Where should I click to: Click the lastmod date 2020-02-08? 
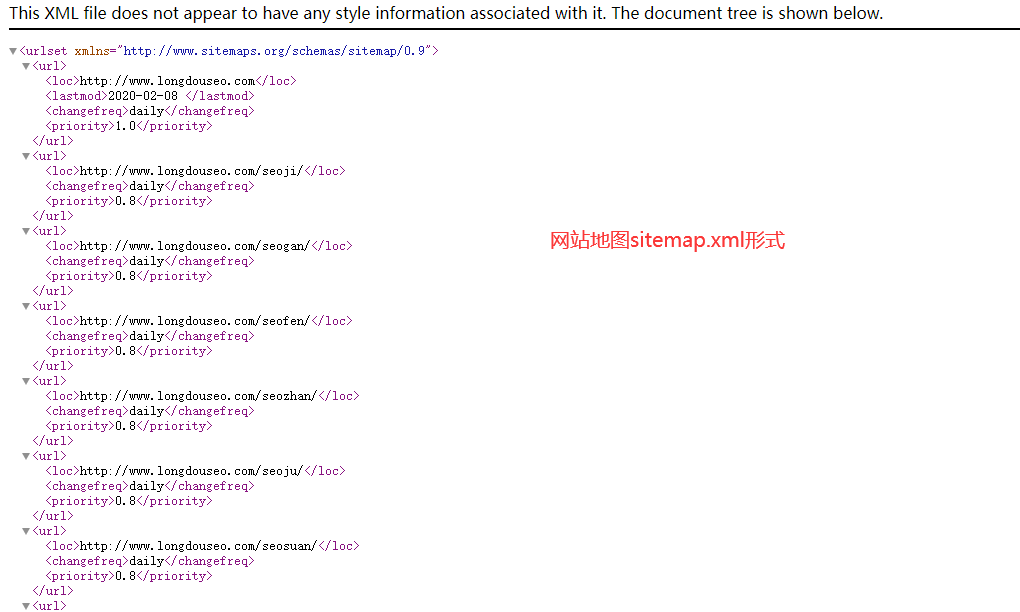142,96
